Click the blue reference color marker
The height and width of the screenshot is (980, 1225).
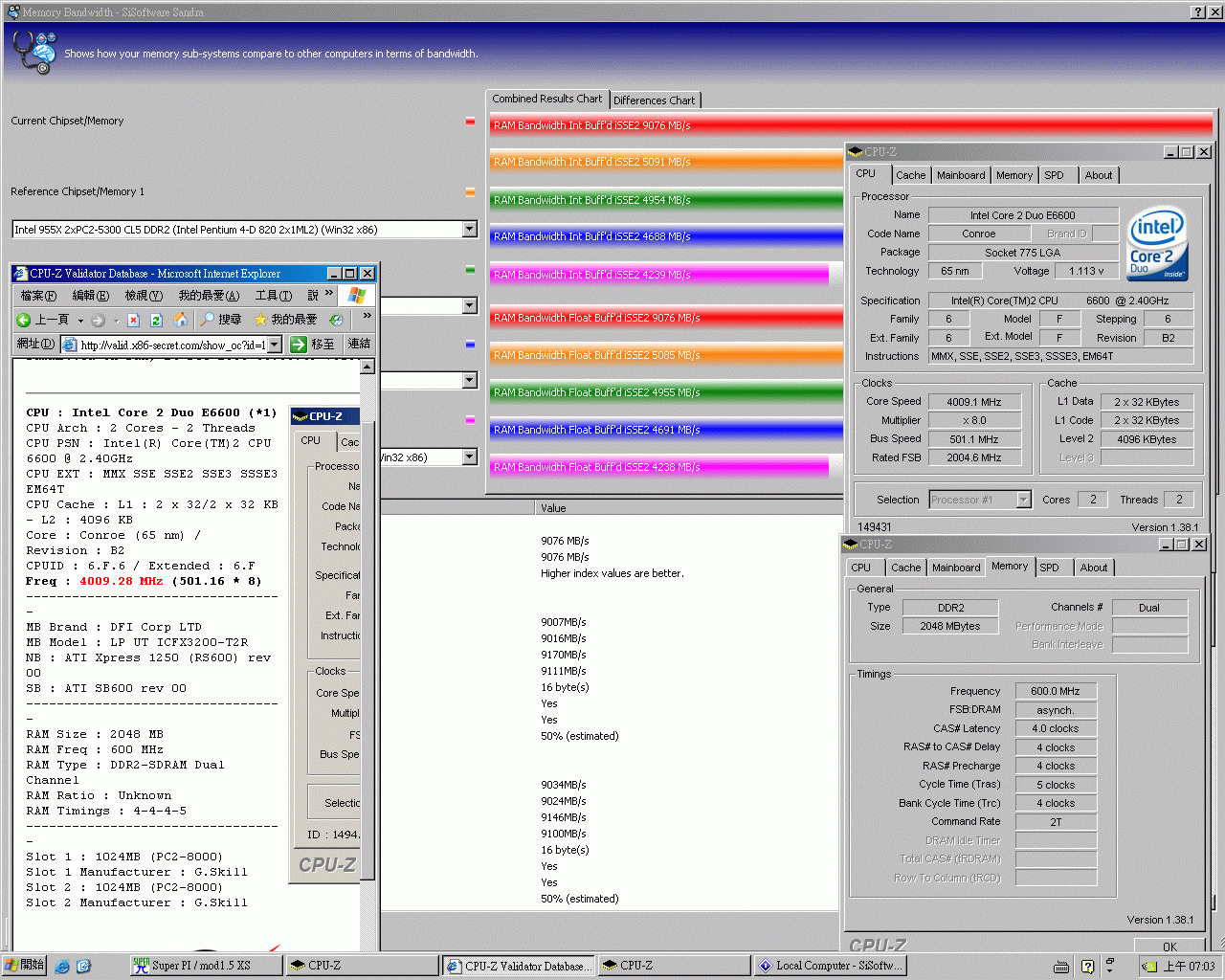pyautogui.click(x=470, y=345)
